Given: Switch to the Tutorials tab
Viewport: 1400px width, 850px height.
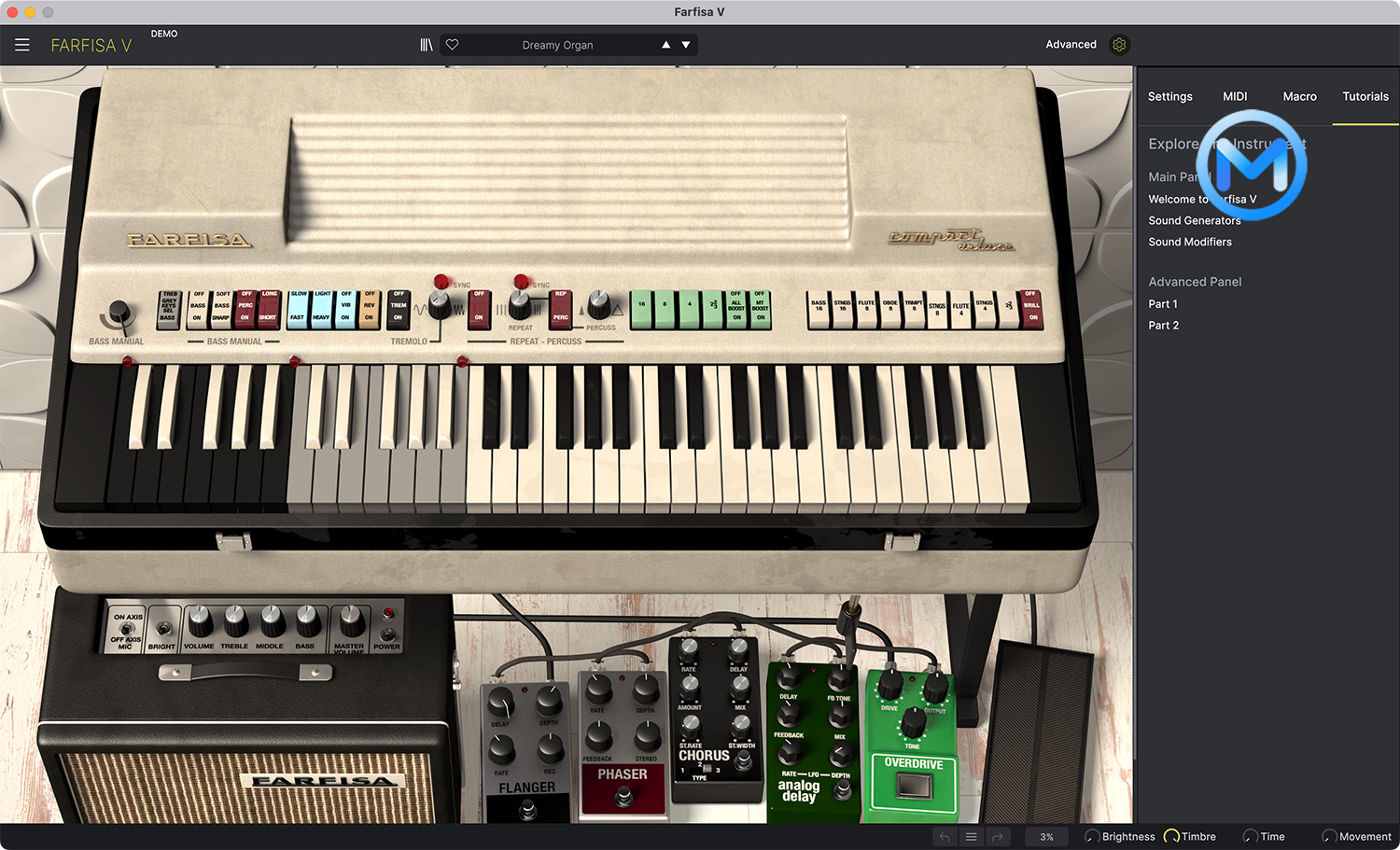Looking at the screenshot, I should pos(1365,96).
